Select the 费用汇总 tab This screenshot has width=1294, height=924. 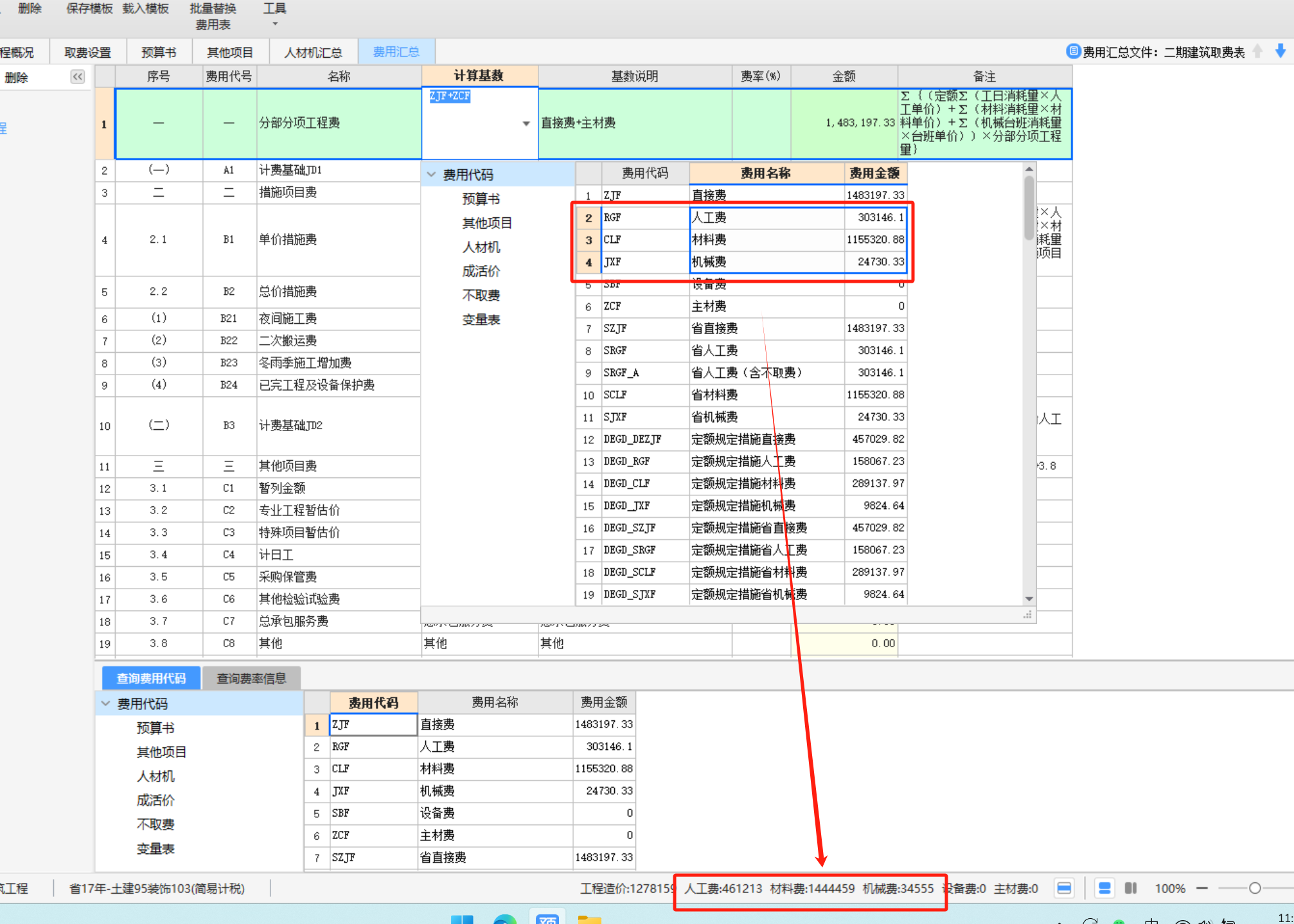(x=396, y=51)
